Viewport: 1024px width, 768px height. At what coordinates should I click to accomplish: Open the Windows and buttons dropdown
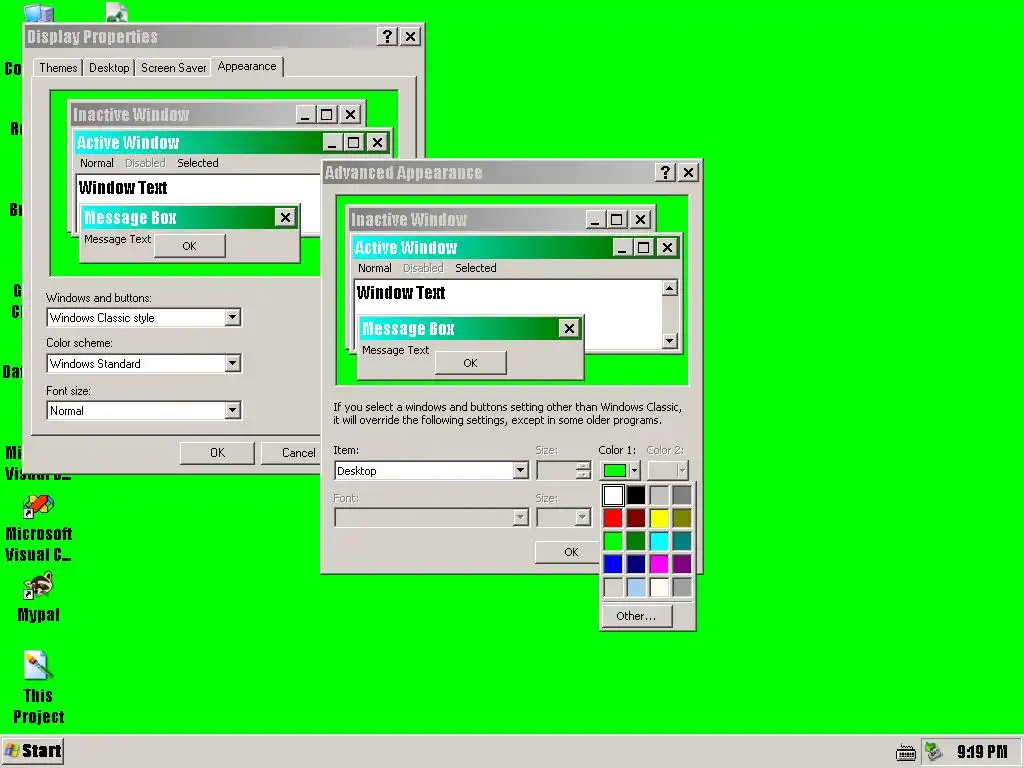click(232, 317)
